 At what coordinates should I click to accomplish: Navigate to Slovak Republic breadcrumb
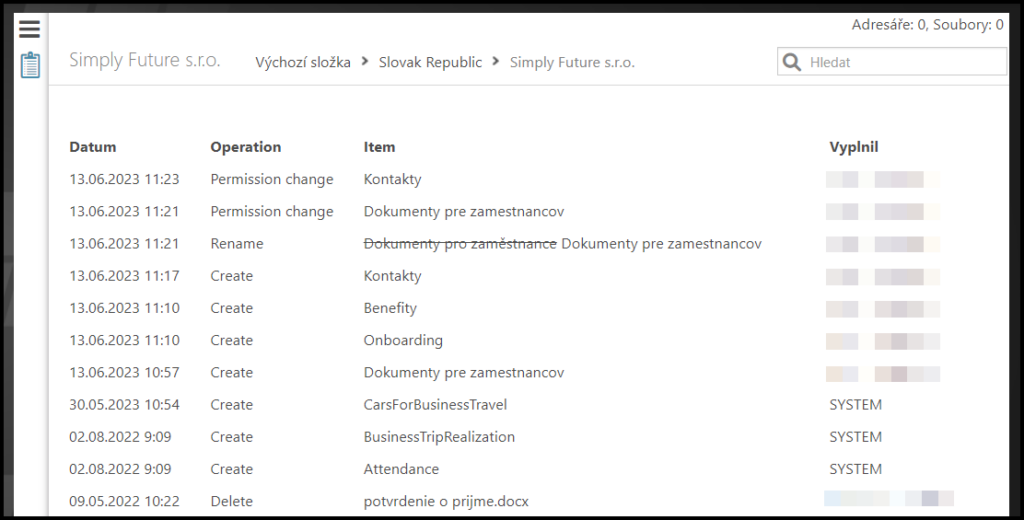pyautogui.click(x=430, y=62)
